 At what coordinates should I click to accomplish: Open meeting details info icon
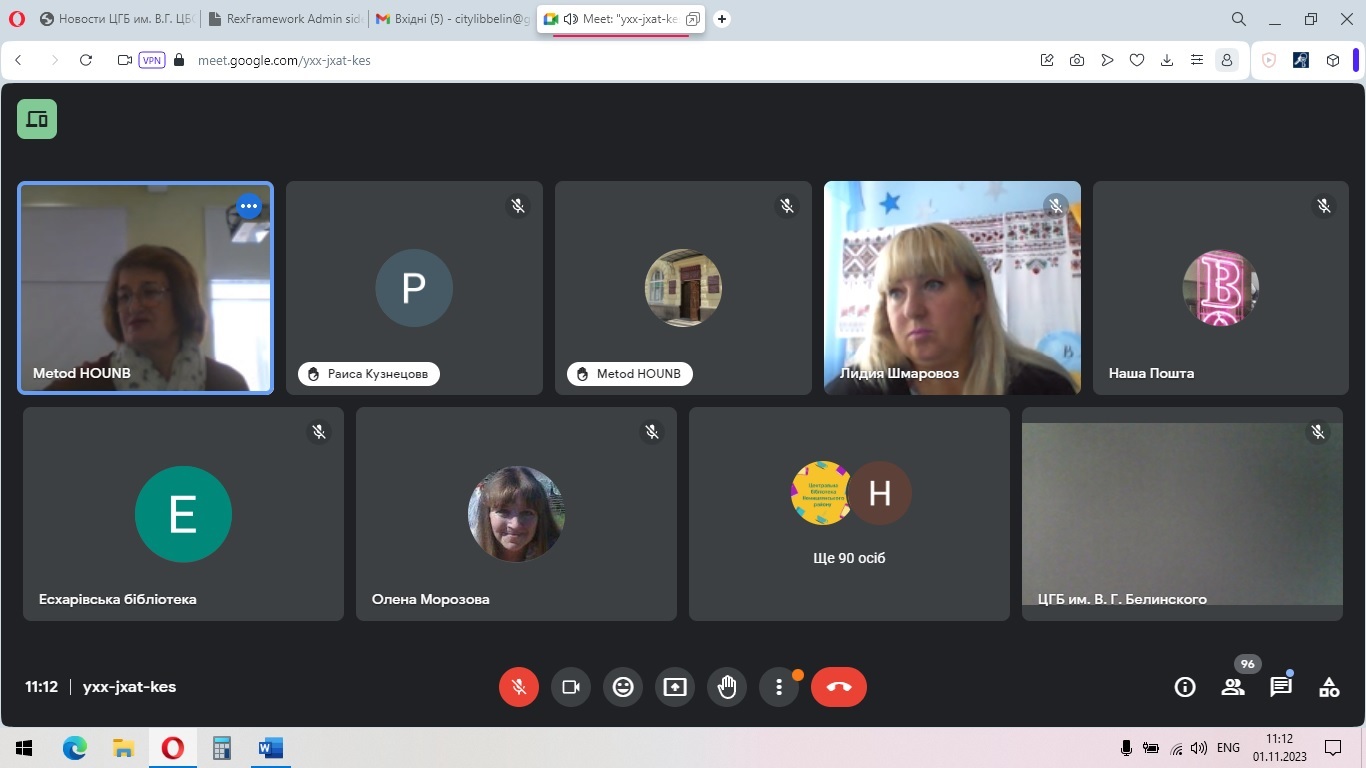pos(1185,687)
